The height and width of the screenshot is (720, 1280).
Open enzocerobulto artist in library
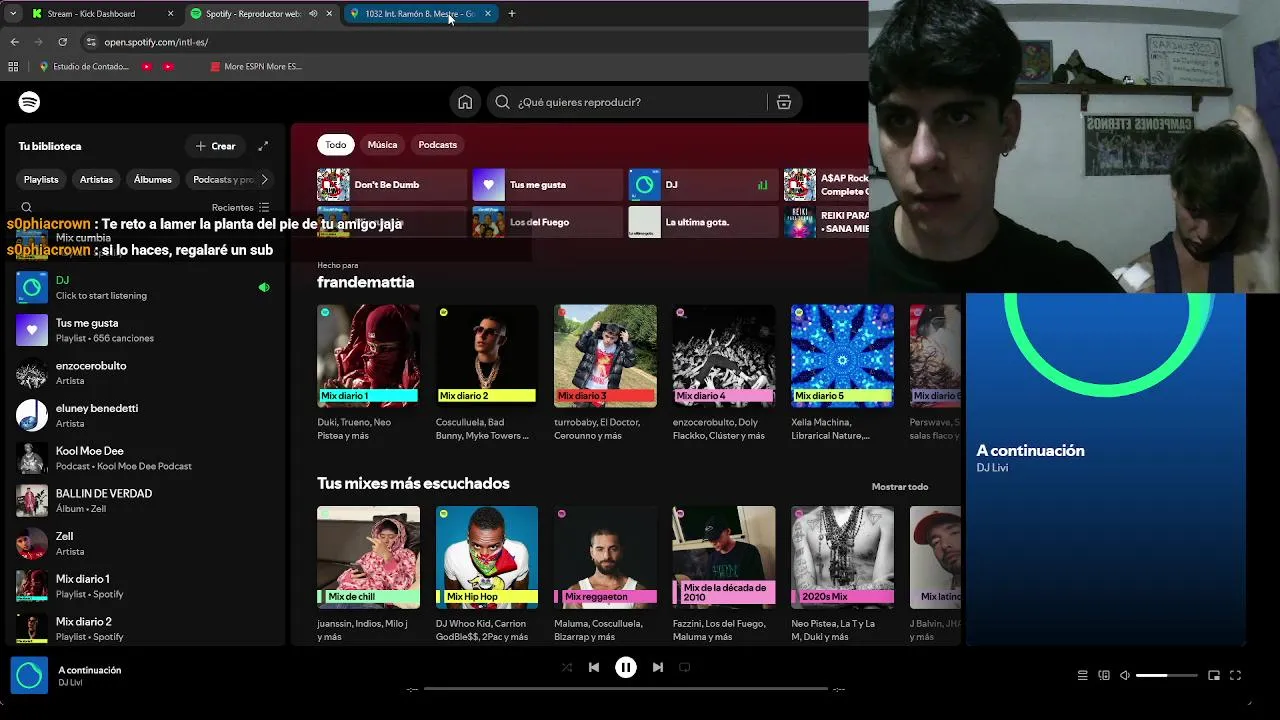coord(145,373)
